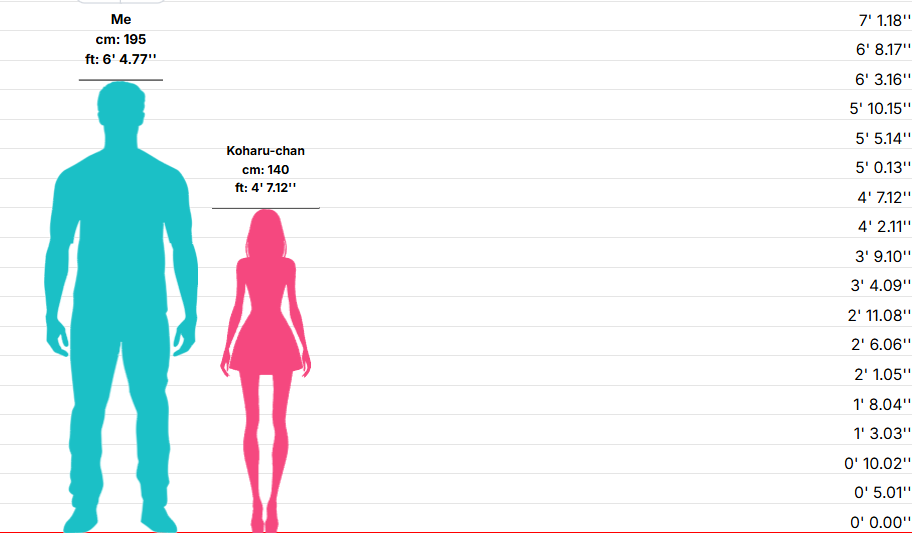Select the pink Koharu-chan female silhouette
The height and width of the screenshot is (533, 919).
tap(266, 371)
